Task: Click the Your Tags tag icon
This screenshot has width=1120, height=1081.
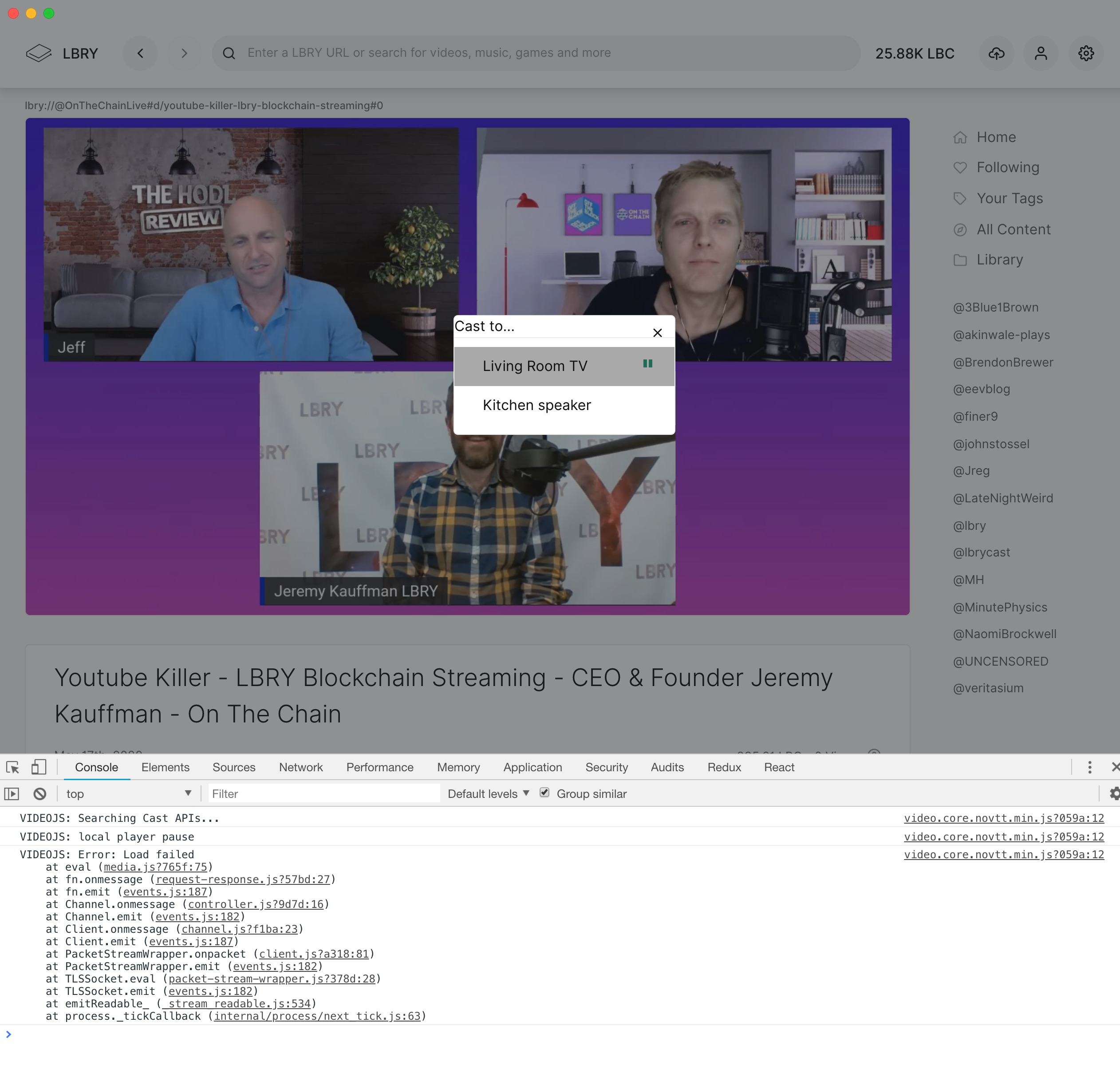Action: point(960,198)
